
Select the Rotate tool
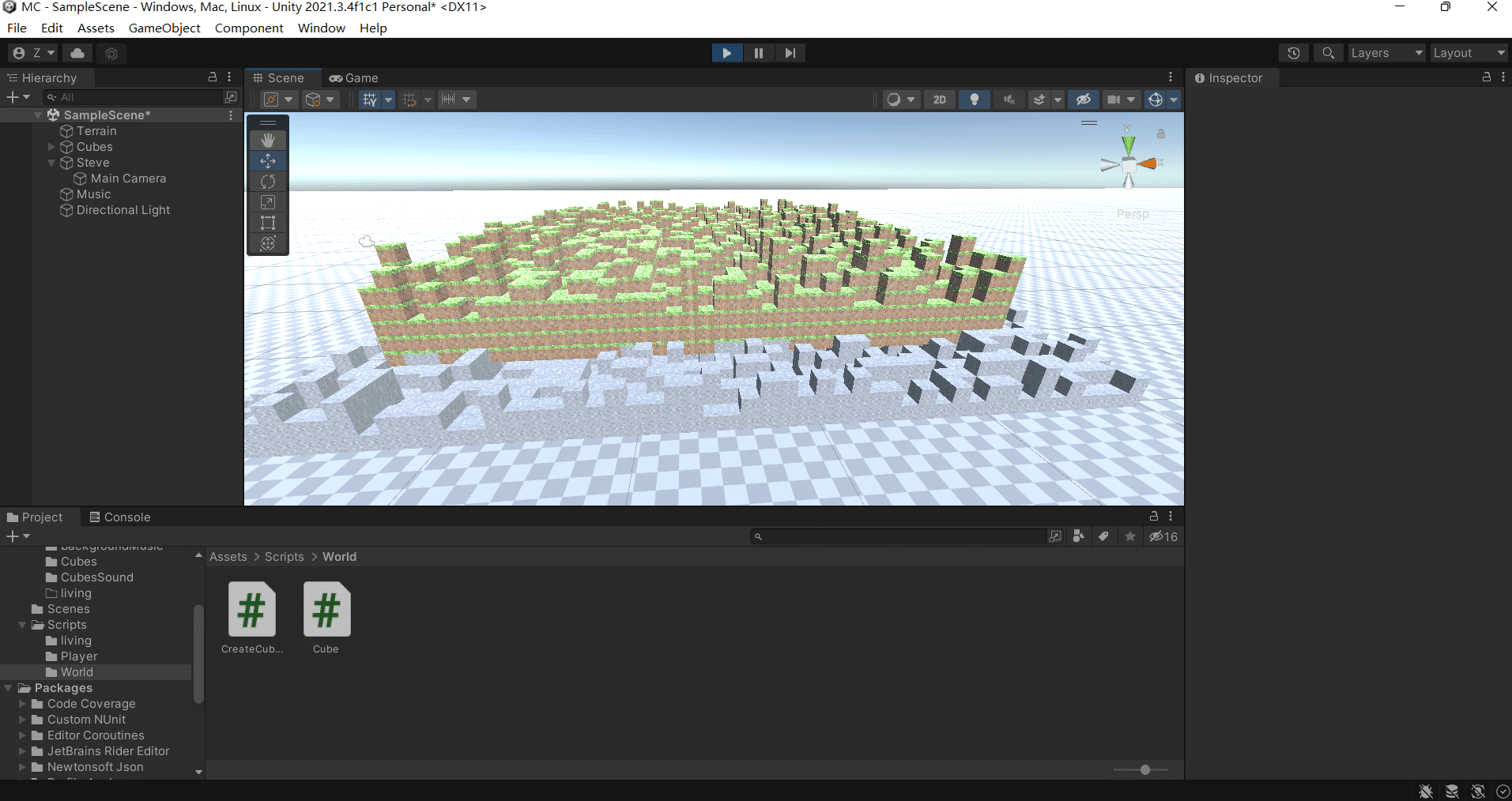click(x=267, y=181)
